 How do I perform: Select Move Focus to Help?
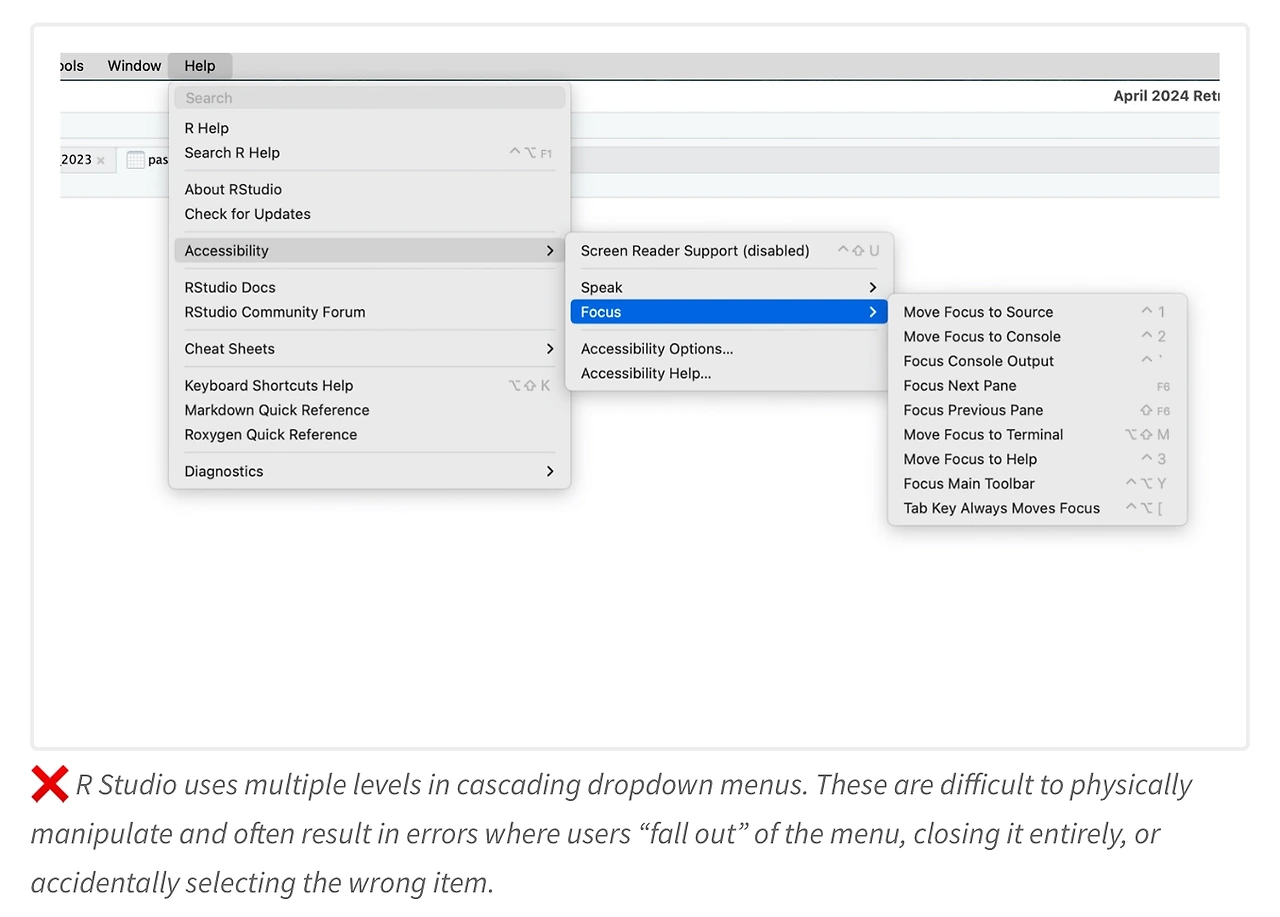(1037, 459)
